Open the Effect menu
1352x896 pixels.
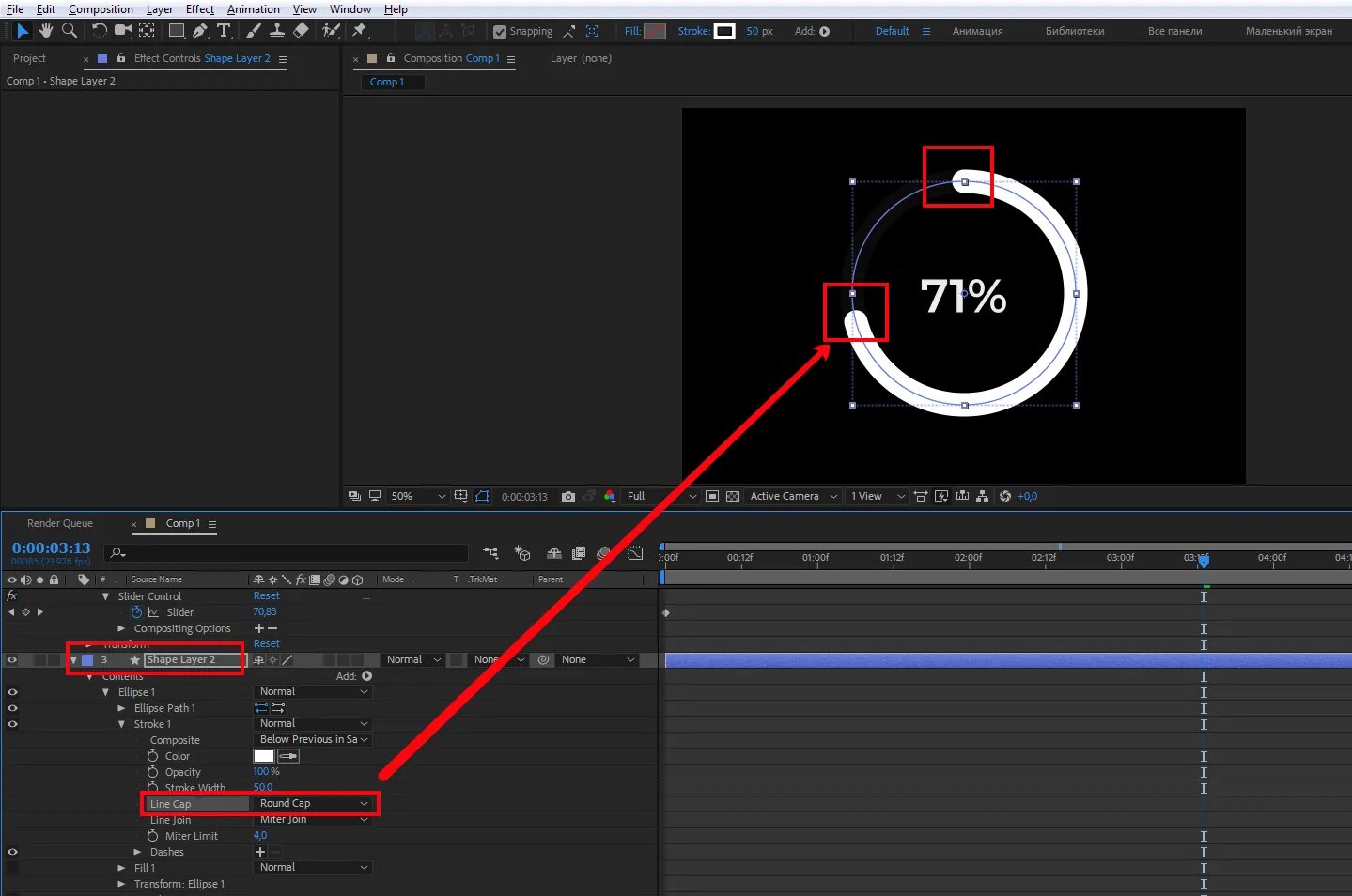coord(200,9)
